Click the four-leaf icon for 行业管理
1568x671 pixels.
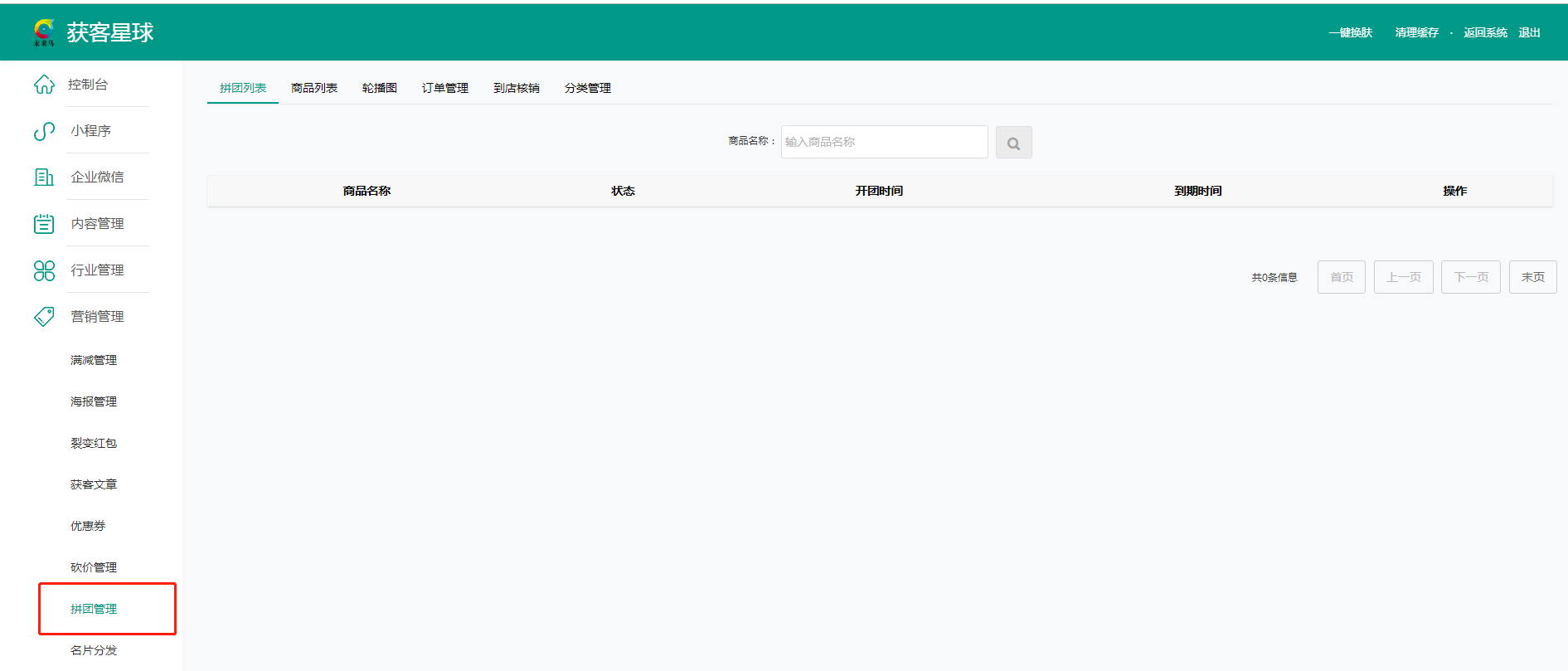tap(44, 270)
